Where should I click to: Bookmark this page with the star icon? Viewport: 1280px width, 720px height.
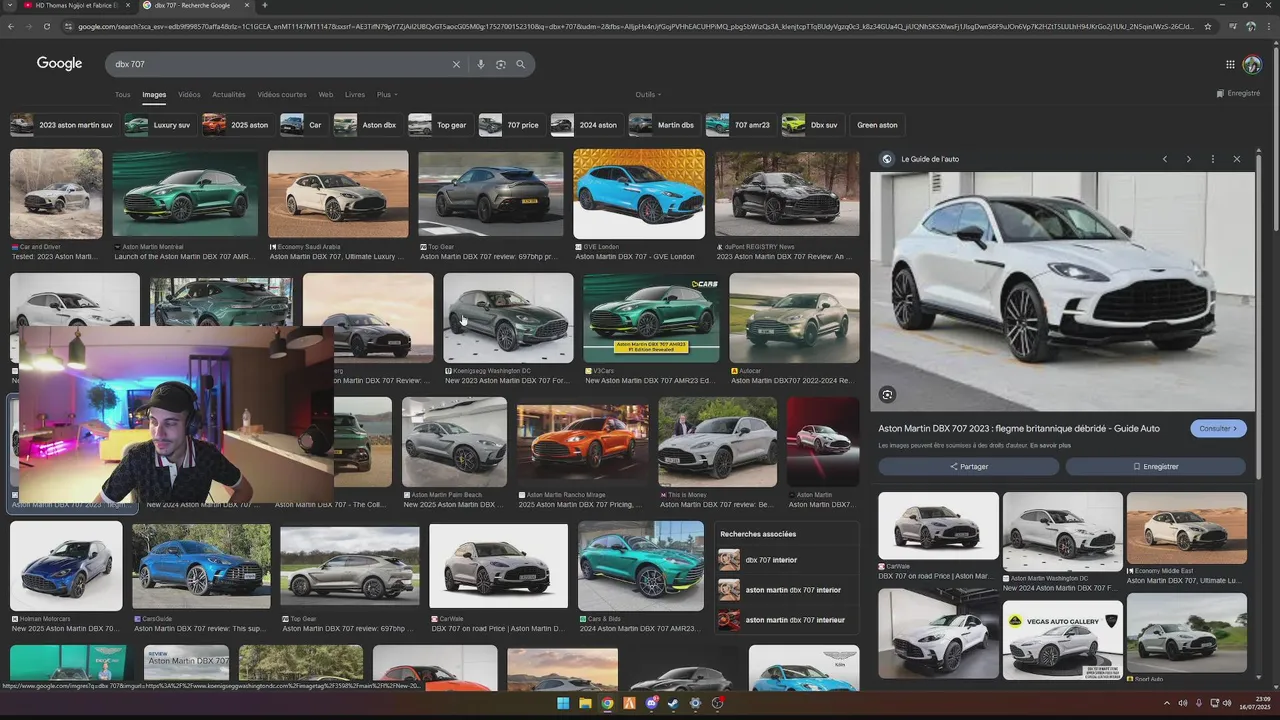1208,26
